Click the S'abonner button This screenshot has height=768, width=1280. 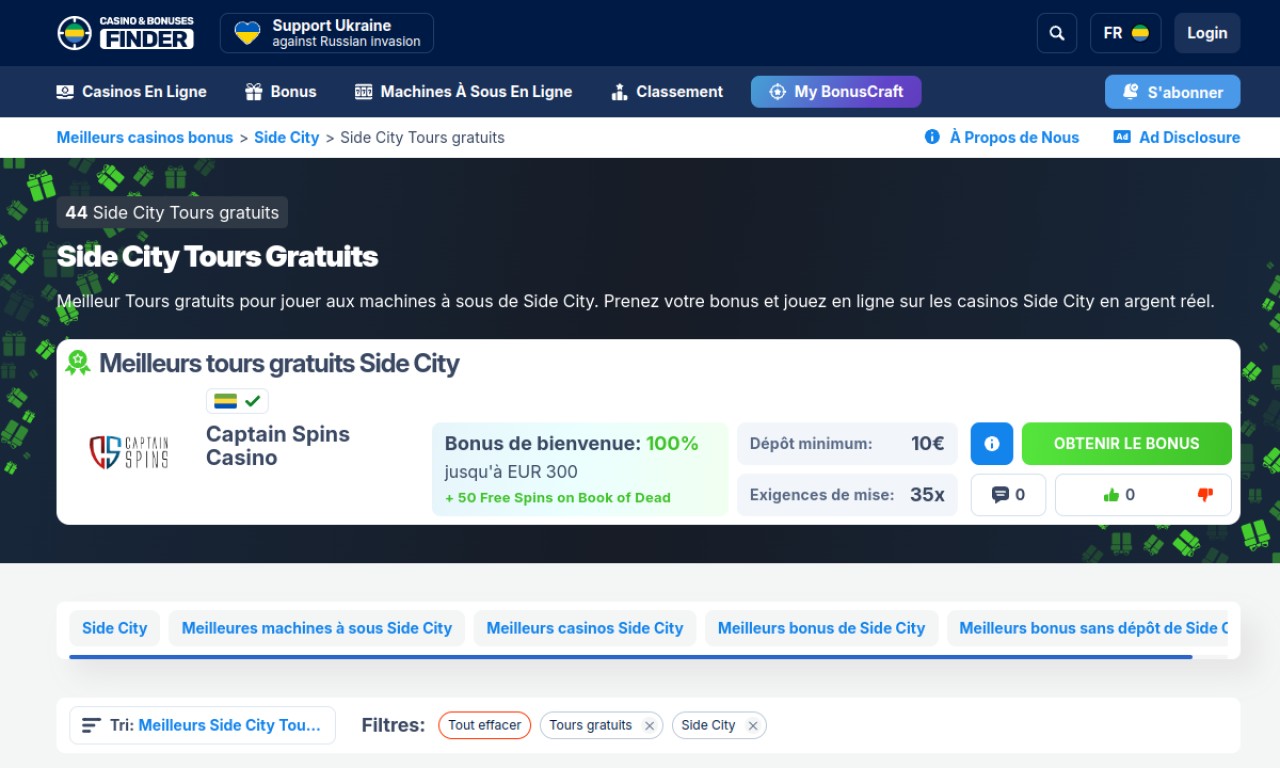(x=1172, y=92)
